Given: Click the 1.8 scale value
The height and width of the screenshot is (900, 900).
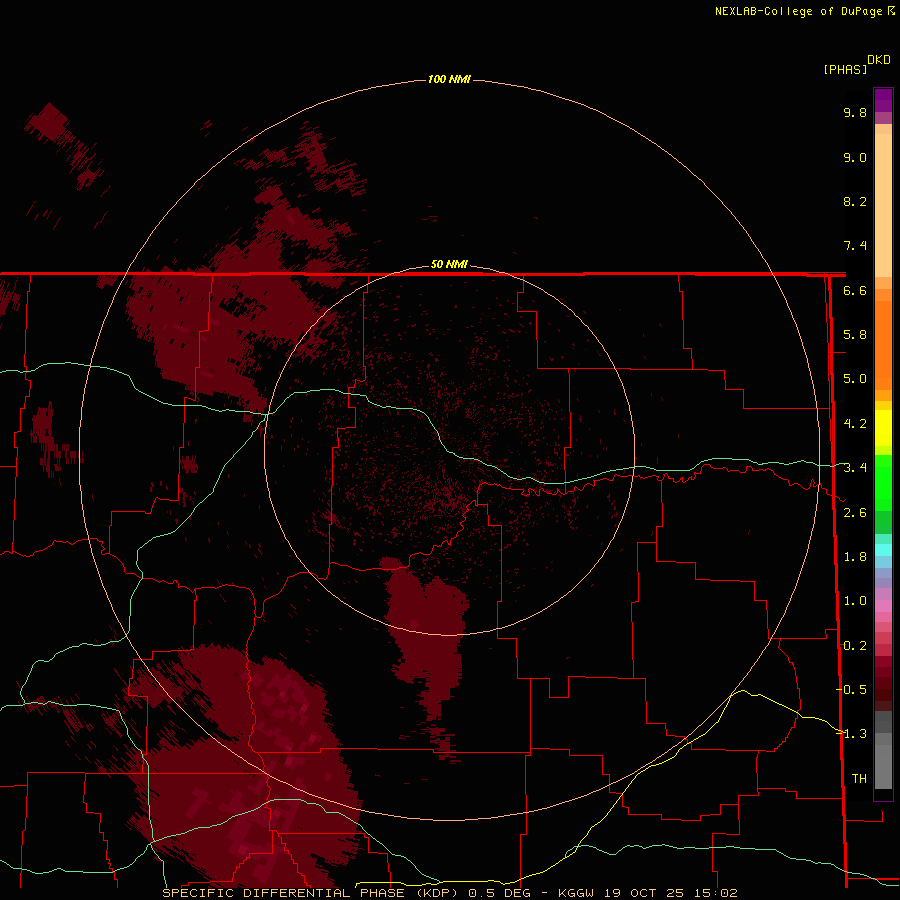Looking at the screenshot, I should 855,557.
